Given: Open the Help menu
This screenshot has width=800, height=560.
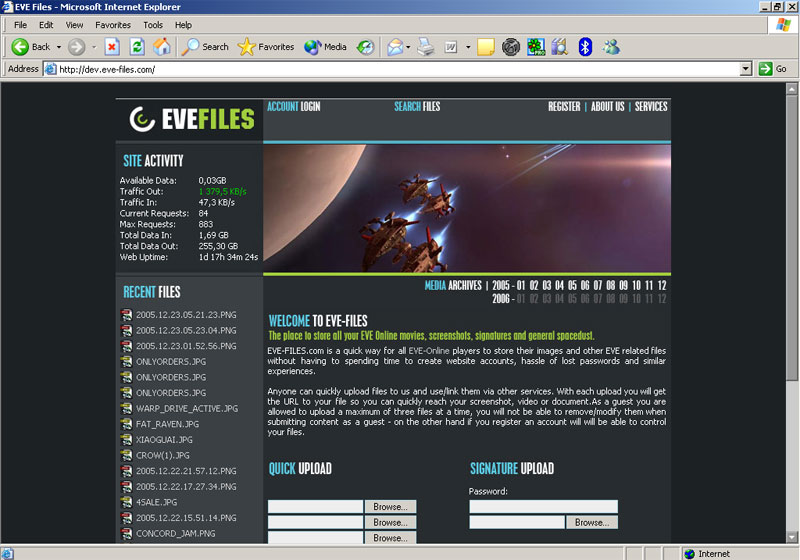Looking at the screenshot, I should (x=183, y=25).
